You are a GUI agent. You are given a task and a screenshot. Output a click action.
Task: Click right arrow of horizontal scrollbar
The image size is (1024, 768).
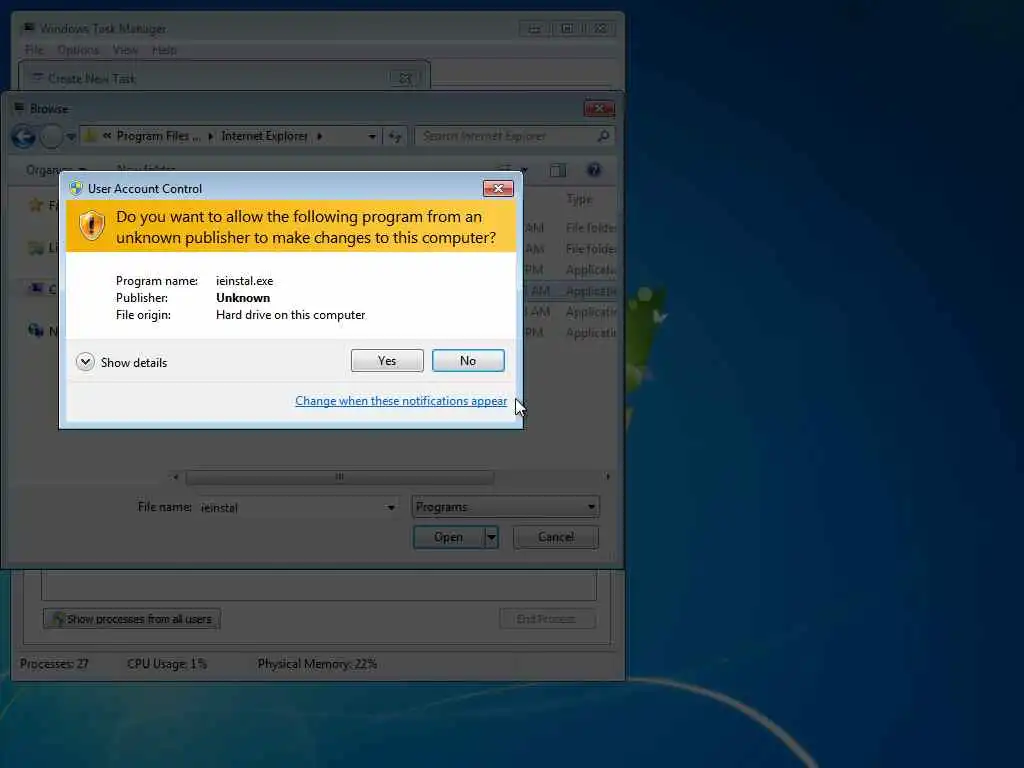pyautogui.click(x=608, y=477)
